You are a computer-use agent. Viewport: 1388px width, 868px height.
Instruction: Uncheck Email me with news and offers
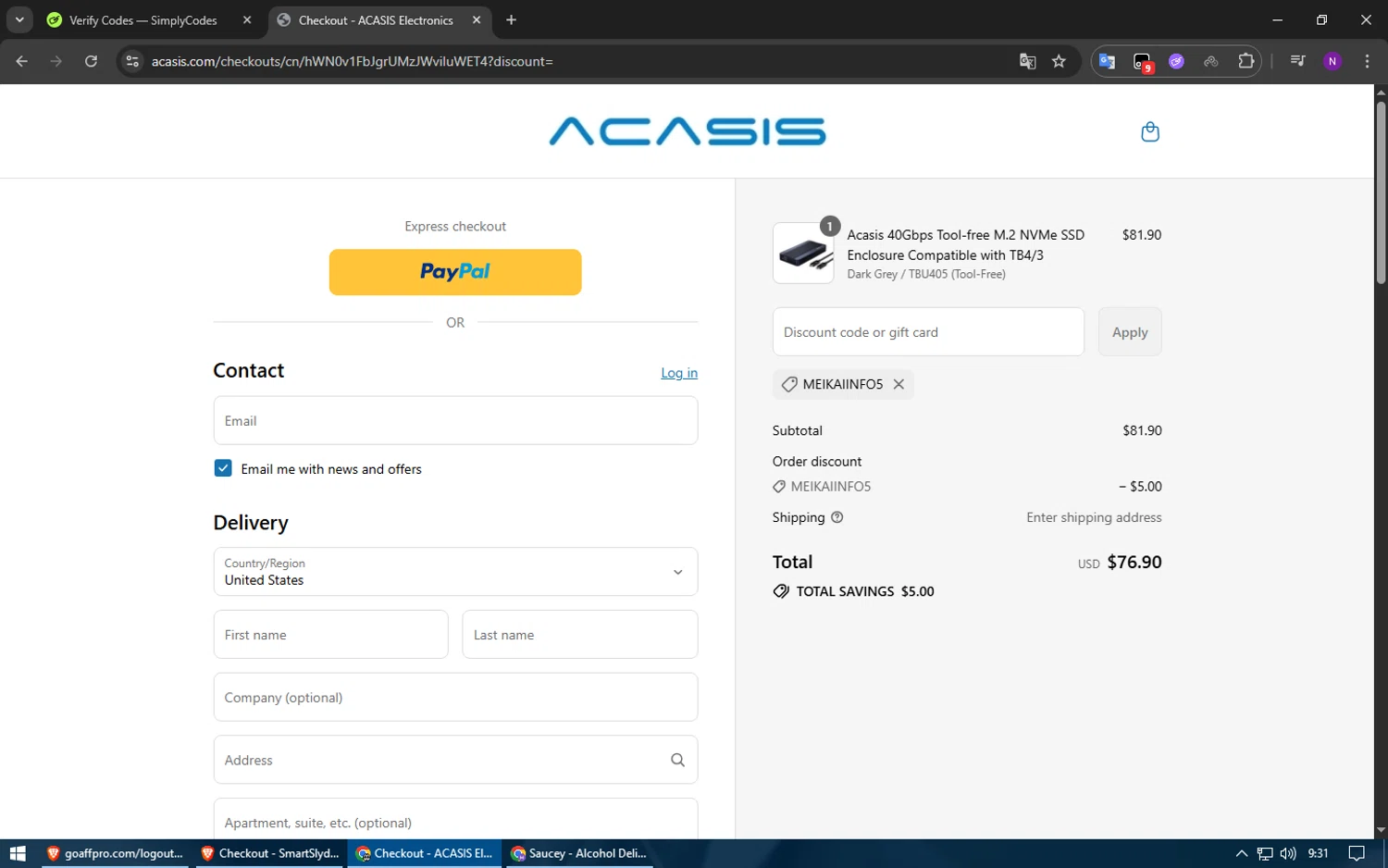coord(223,468)
